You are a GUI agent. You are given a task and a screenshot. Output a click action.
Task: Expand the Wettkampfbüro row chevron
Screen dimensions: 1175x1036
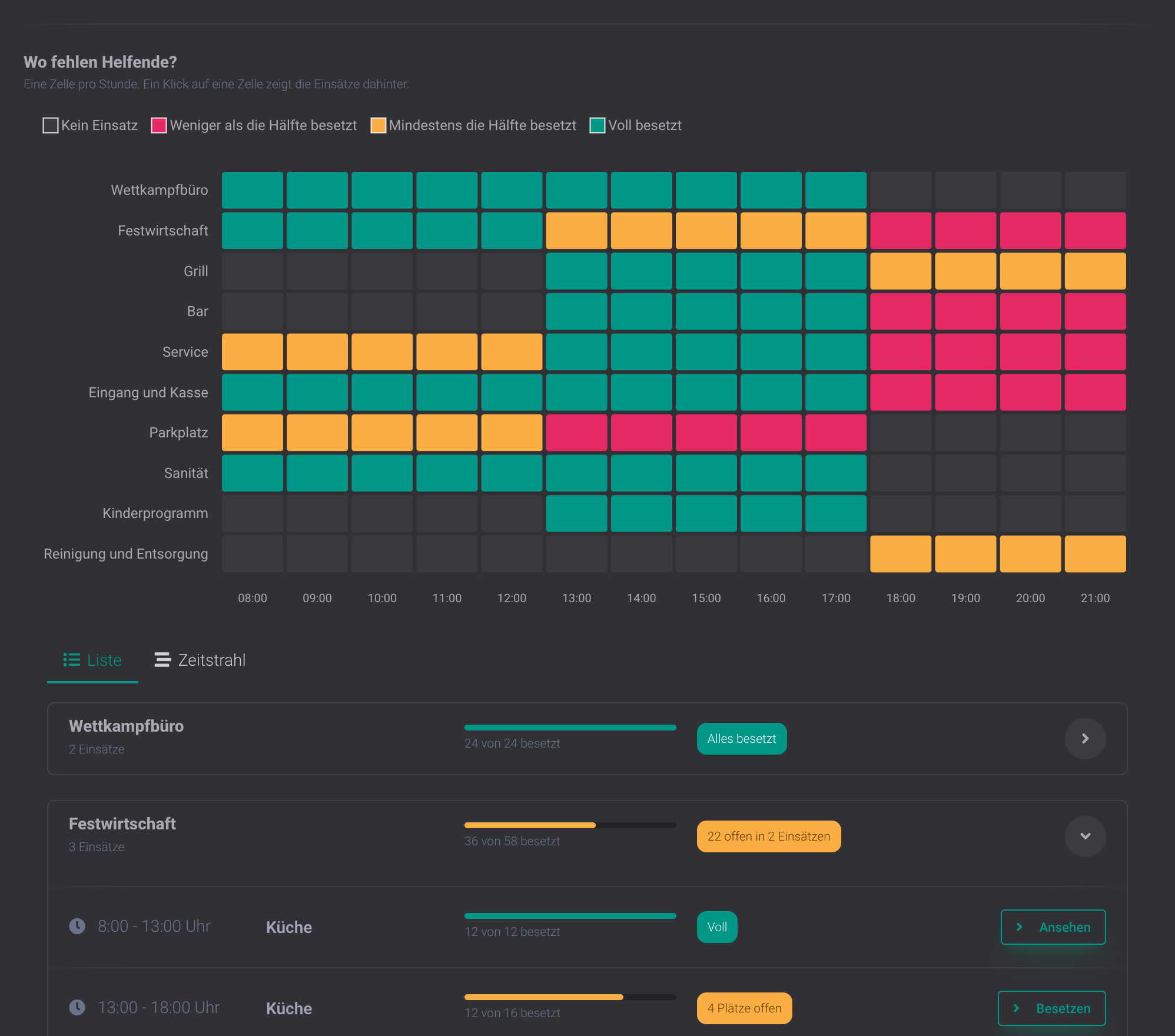click(x=1085, y=739)
